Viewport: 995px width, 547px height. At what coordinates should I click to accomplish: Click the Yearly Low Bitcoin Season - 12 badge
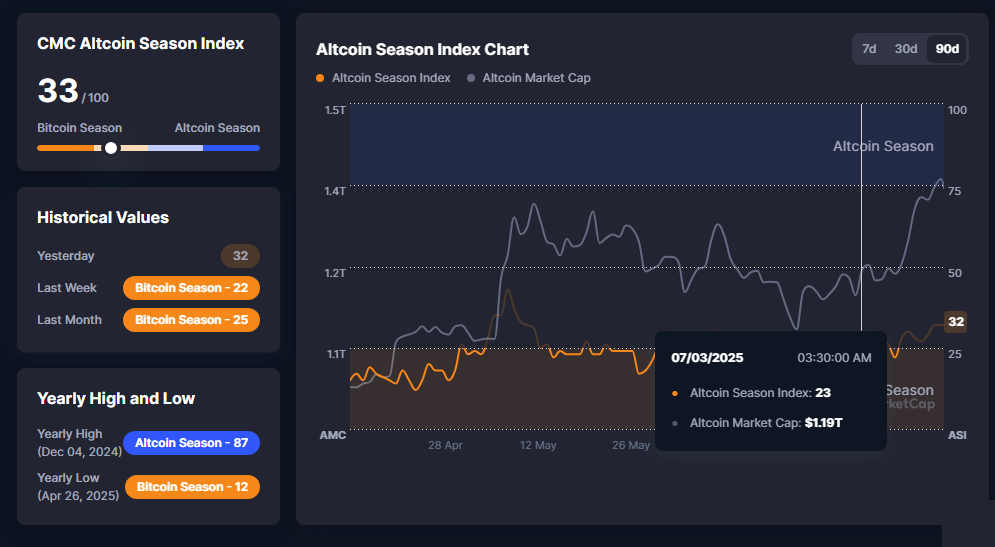click(191, 487)
